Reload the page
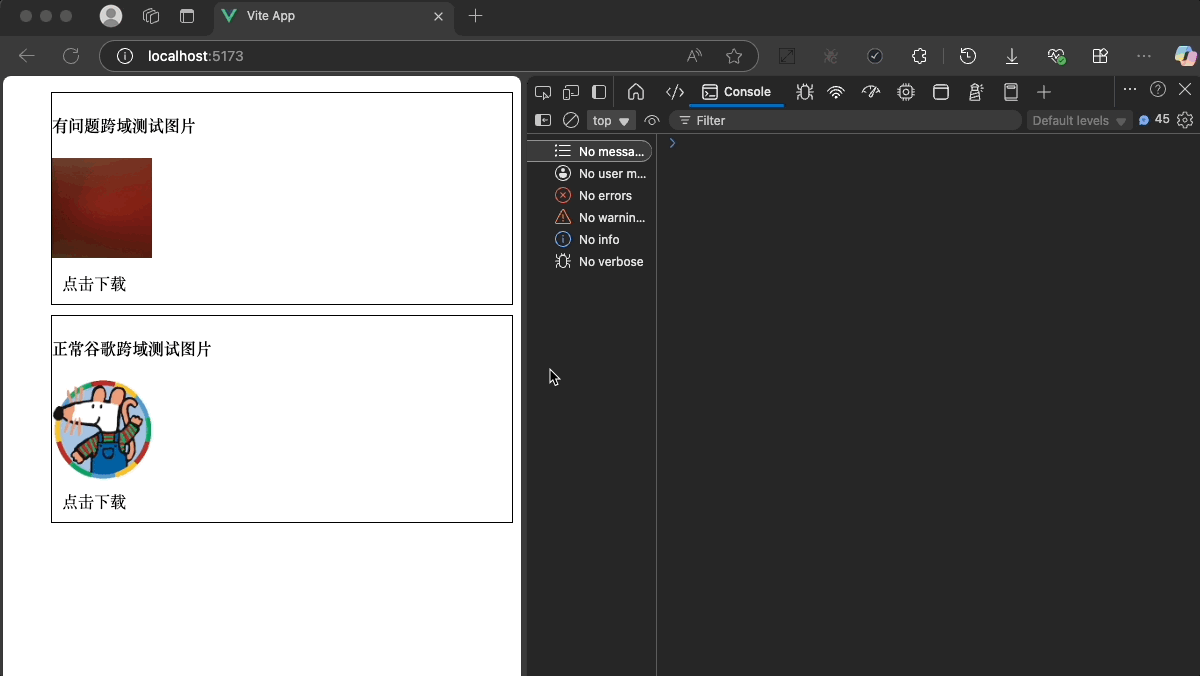Screen dimensions: 1200x676 (x=71, y=56)
